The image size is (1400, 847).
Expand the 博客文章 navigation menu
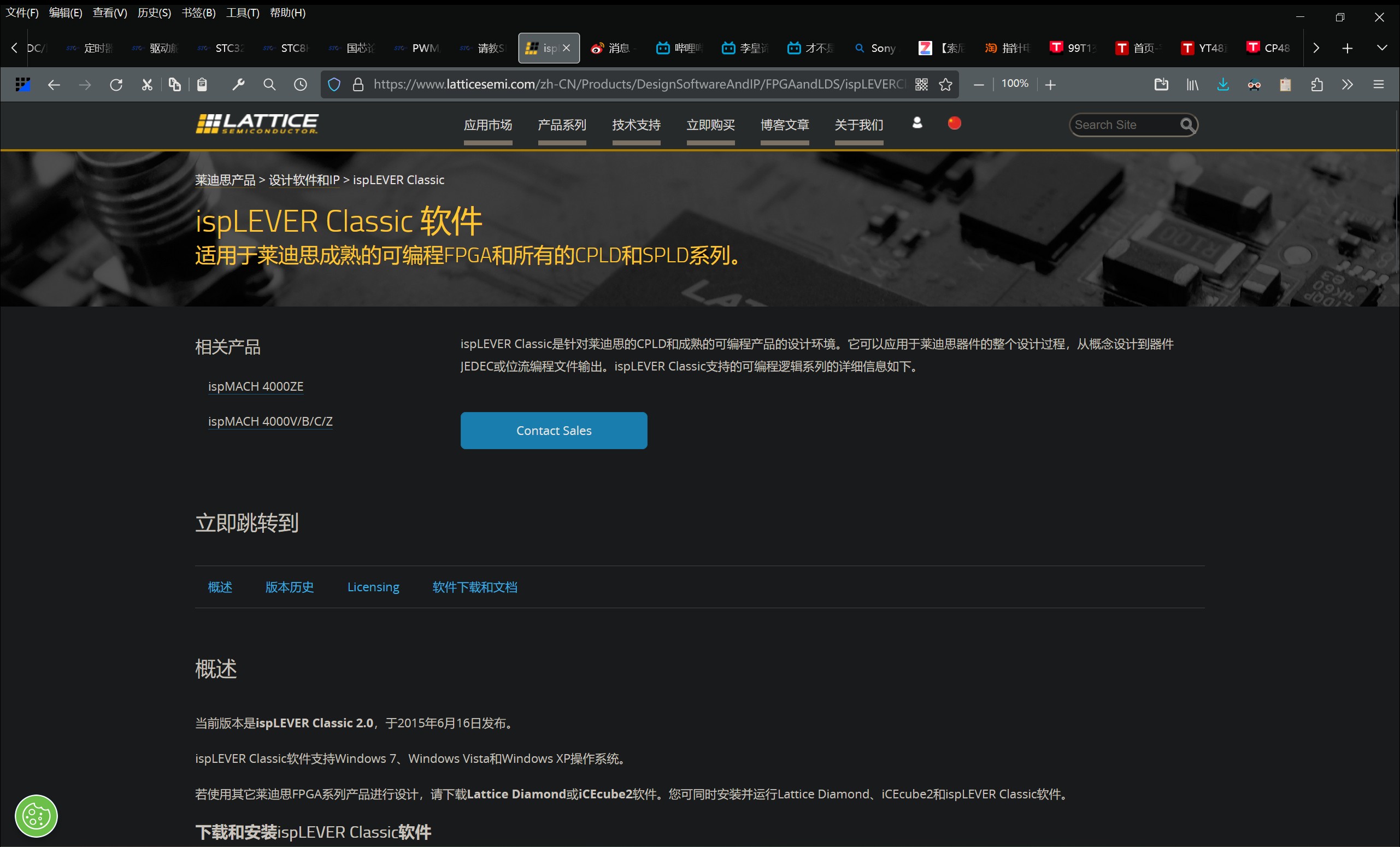[785, 125]
